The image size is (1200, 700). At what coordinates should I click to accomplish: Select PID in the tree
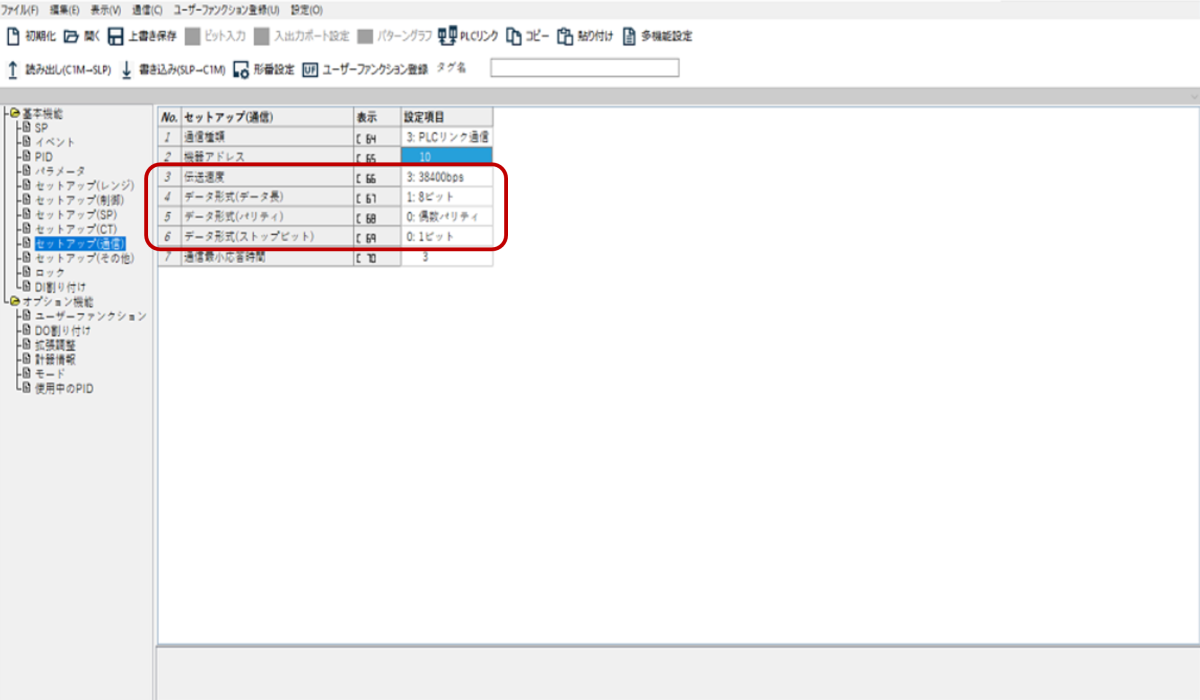tap(44, 156)
